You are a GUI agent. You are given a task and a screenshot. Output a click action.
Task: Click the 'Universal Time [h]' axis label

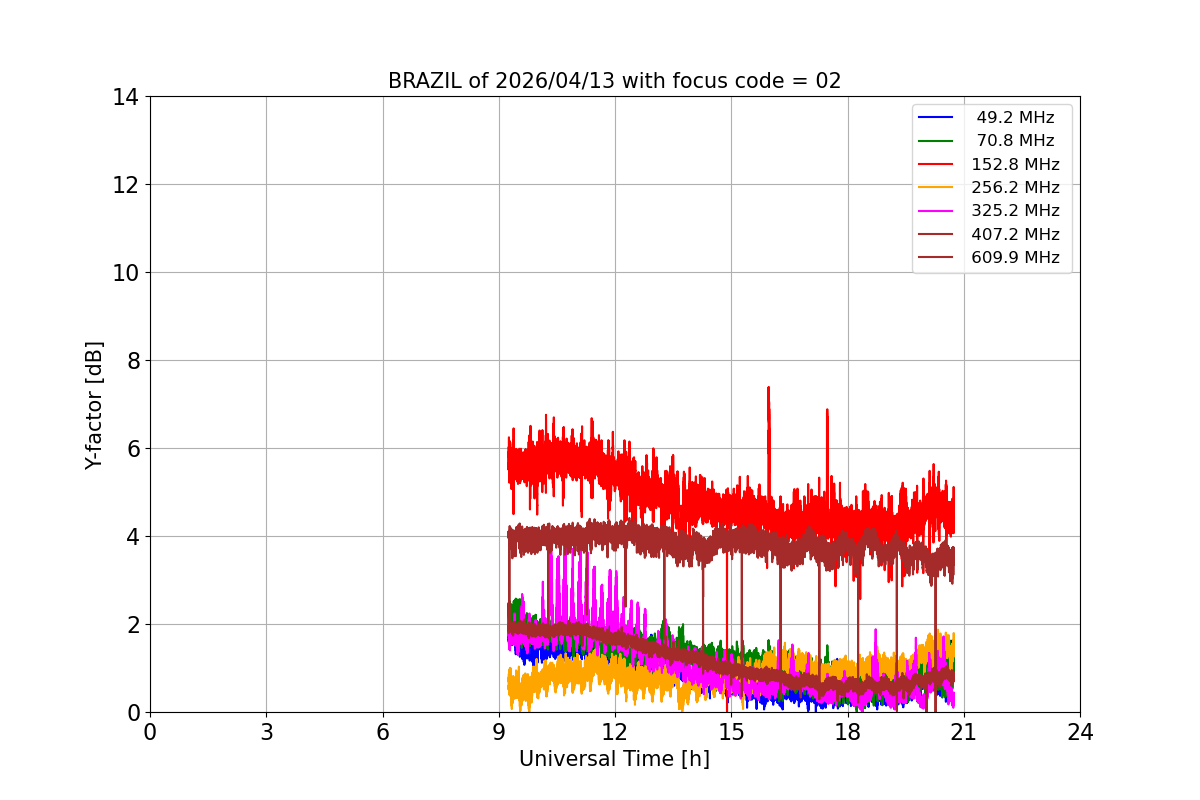(614, 759)
